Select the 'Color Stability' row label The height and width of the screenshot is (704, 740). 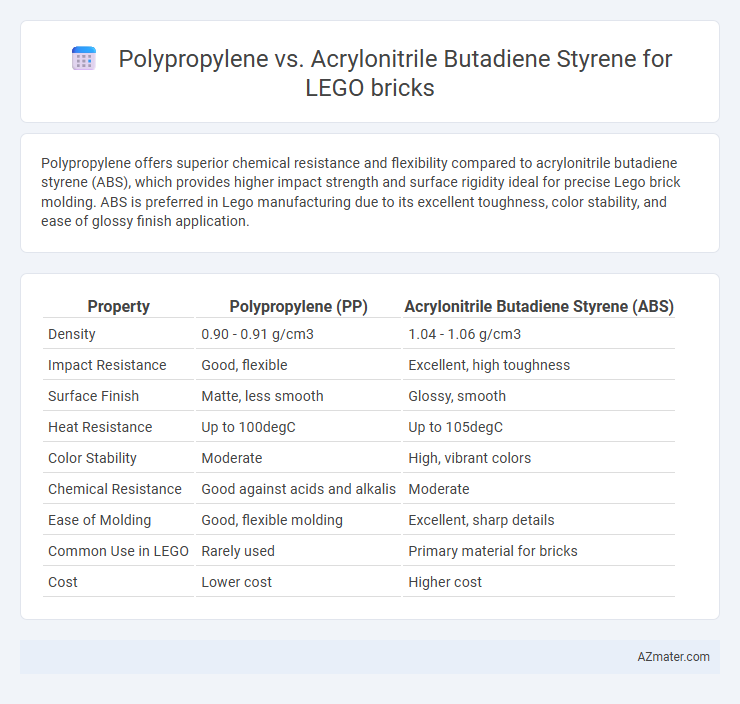[92, 458]
